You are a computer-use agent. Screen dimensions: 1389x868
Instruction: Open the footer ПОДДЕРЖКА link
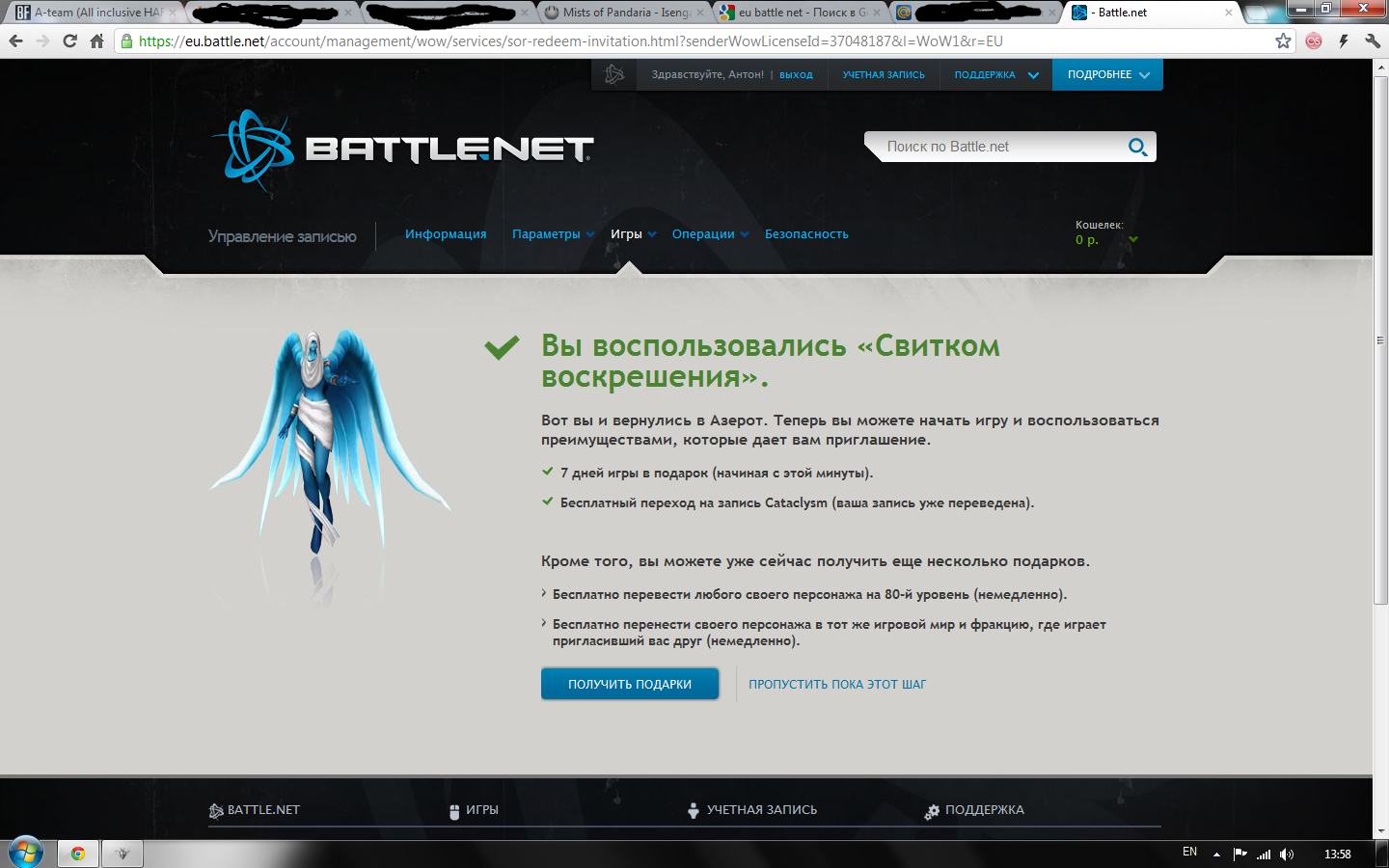985,810
